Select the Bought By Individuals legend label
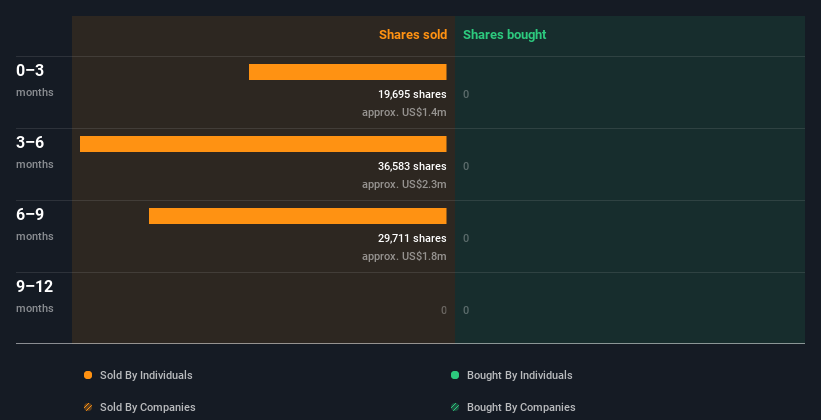The width and height of the screenshot is (821, 420). (519, 375)
